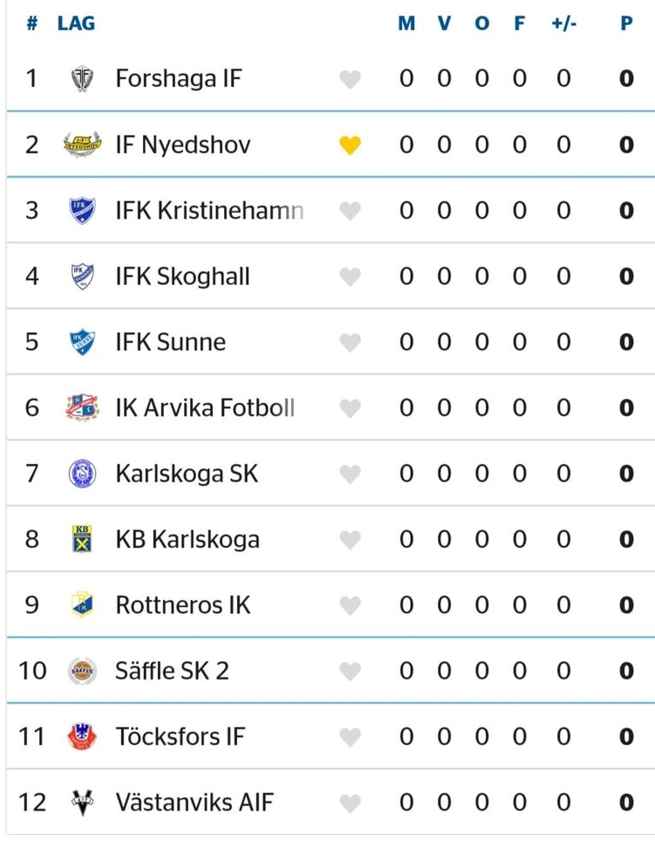The height and width of the screenshot is (841, 655).
Task: Click the Forshaga IF club crest
Action: pyautogui.click(x=82, y=79)
